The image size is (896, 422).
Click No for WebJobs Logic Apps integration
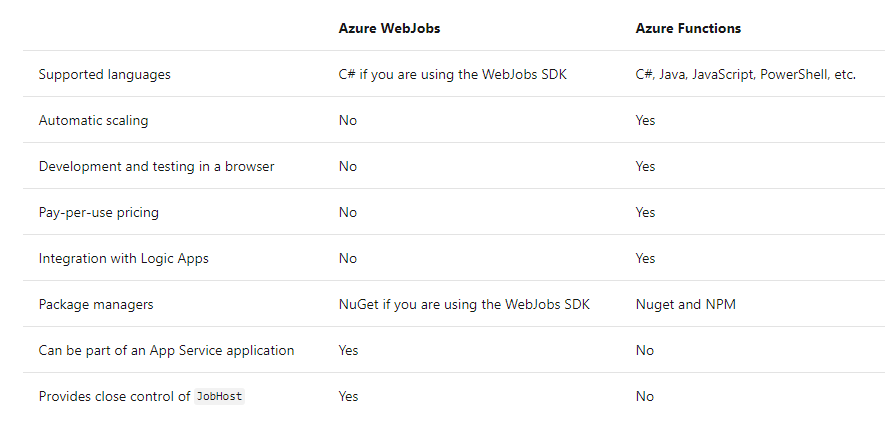[x=347, y=258]
